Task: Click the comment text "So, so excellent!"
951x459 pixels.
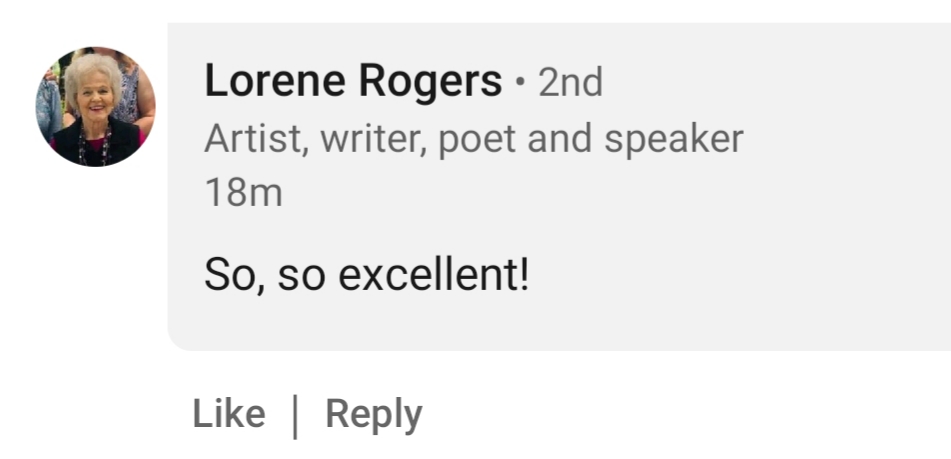Action: pos(366,274)
